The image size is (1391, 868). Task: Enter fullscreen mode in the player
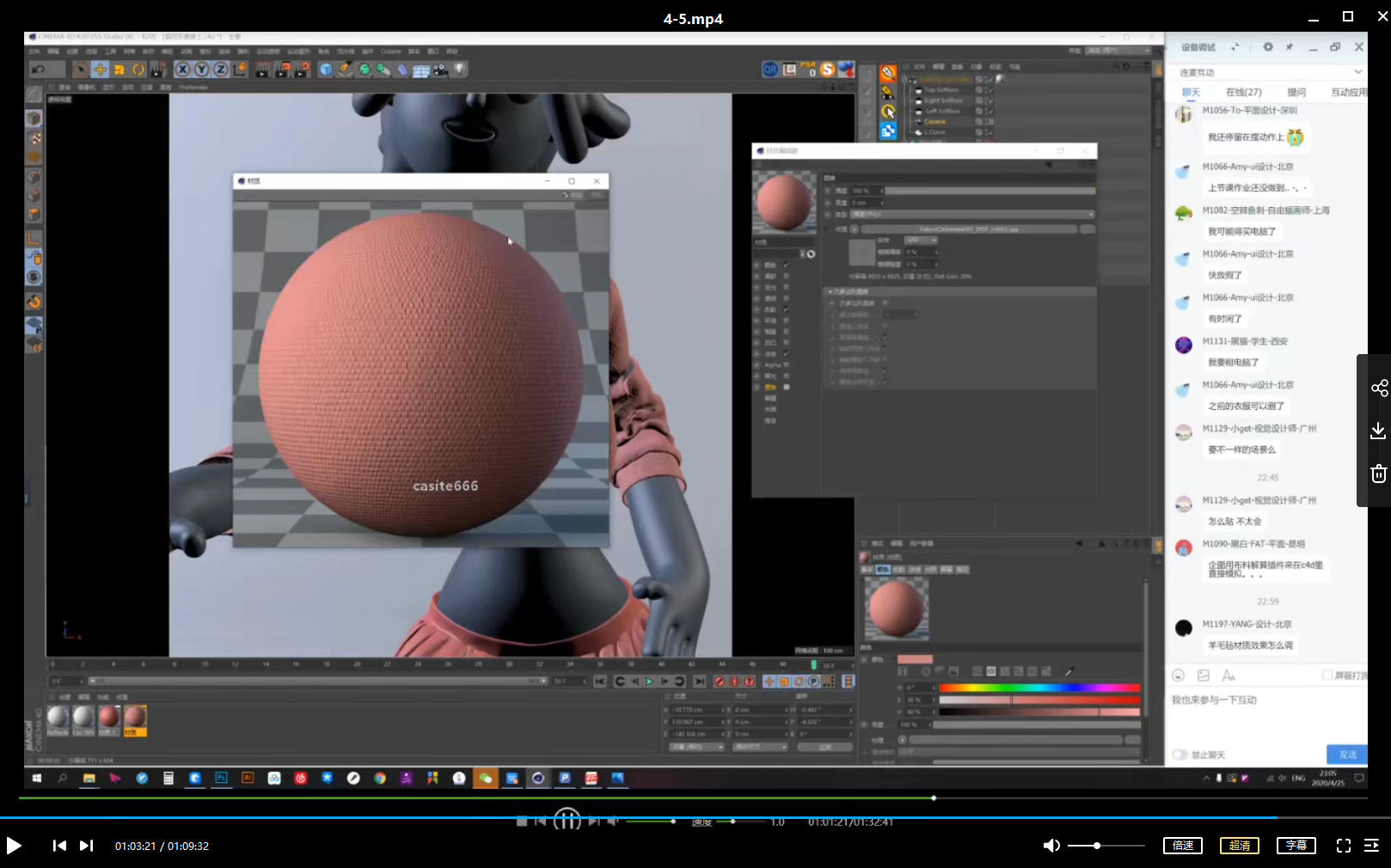tap(1343, 846)
